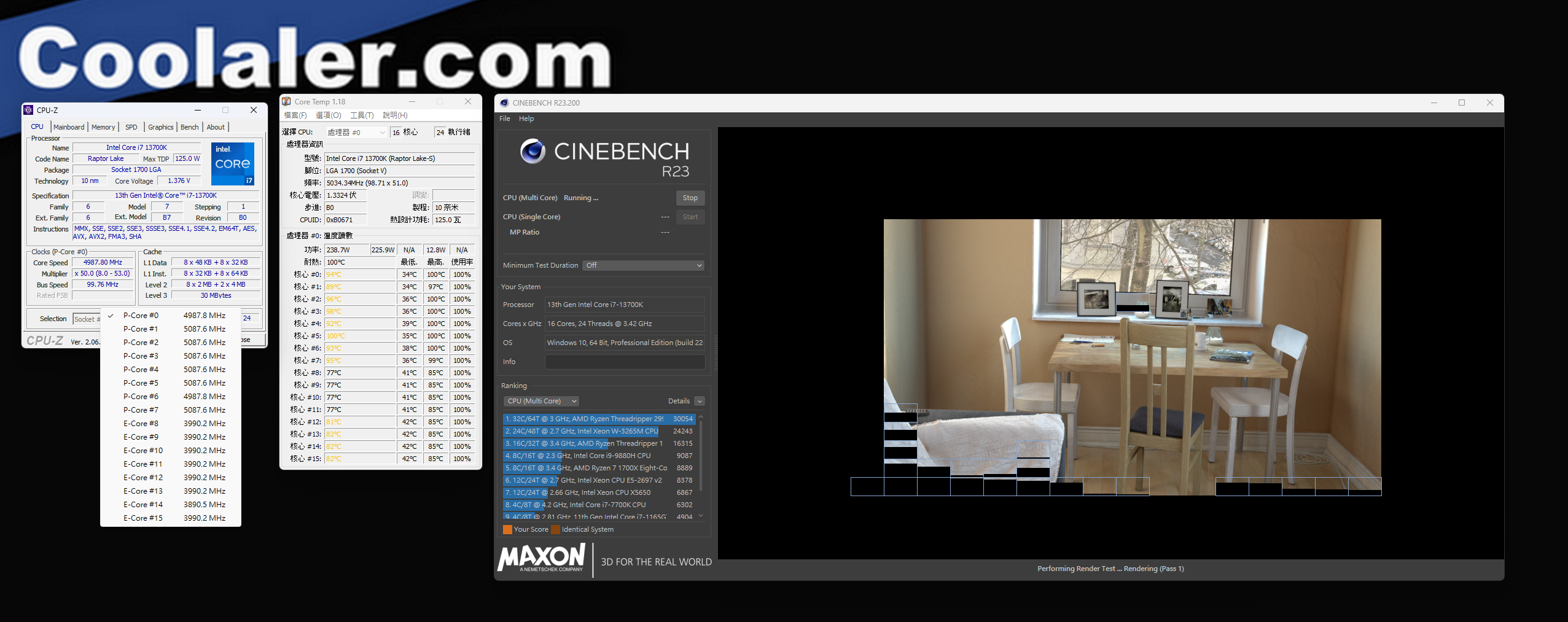
Task: Open Core Temp 選項(O) menu
Action: [x=329, y=115]
